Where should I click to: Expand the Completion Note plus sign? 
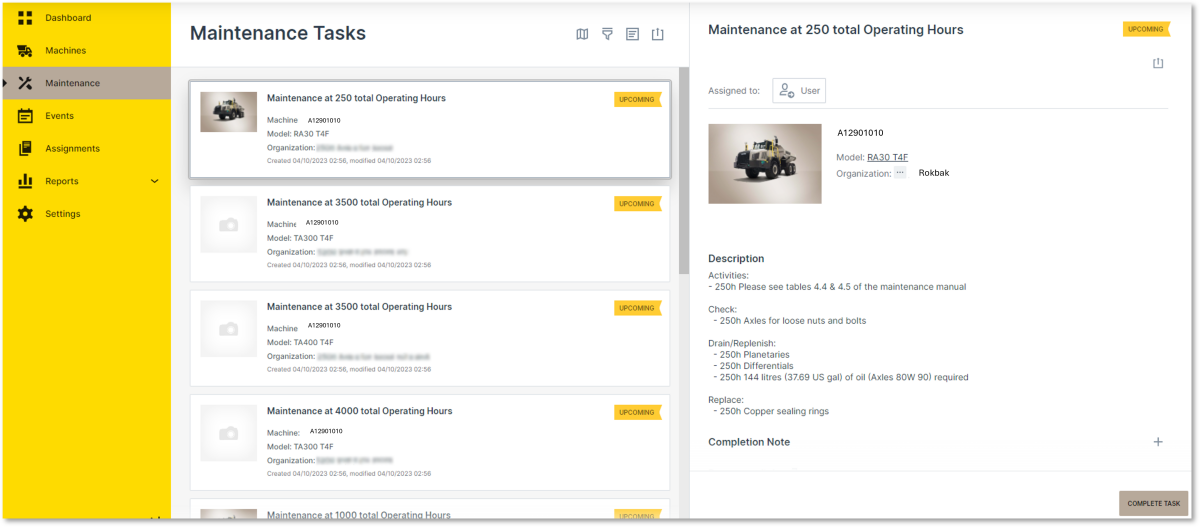click(x=1158, y=442)
